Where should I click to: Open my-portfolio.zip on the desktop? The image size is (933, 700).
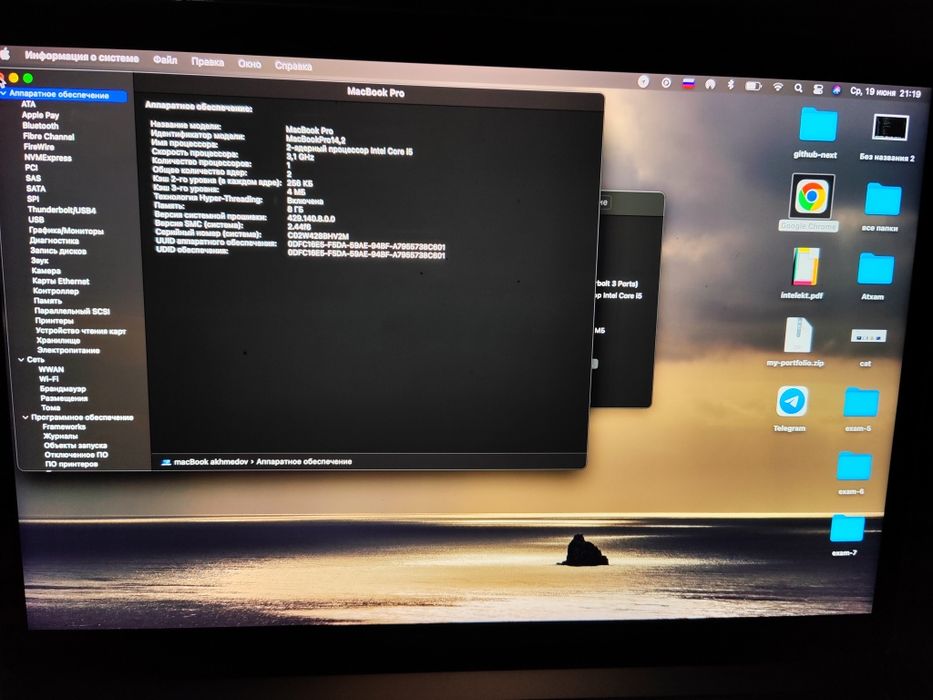(x=798, y=335)
